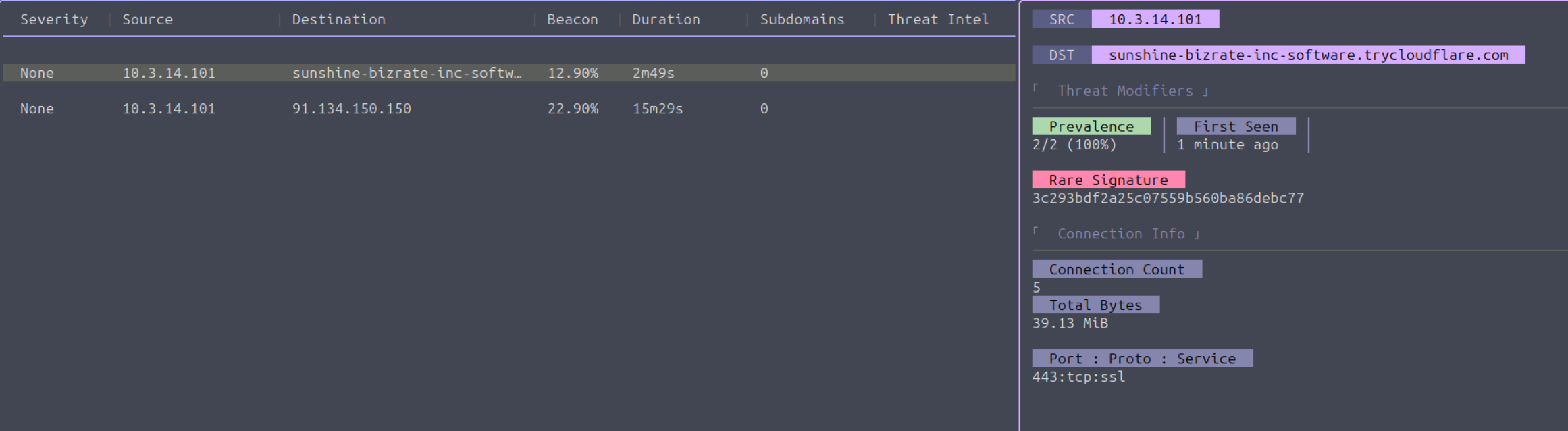Select the Subdomains column header
1568x431 pixels.
802,20
